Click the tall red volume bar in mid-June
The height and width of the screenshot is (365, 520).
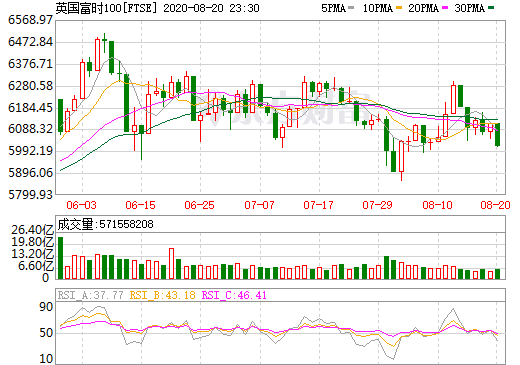point(171,264)
